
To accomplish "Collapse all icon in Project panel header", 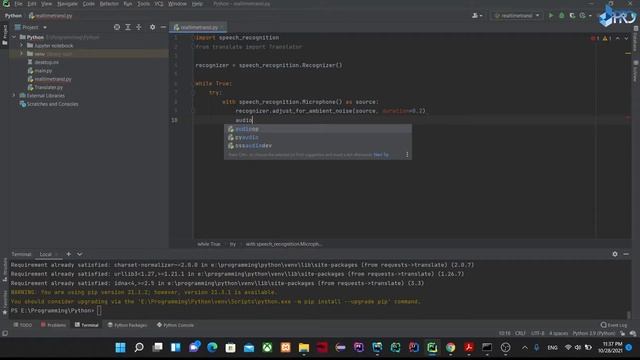I will (139, 27).
